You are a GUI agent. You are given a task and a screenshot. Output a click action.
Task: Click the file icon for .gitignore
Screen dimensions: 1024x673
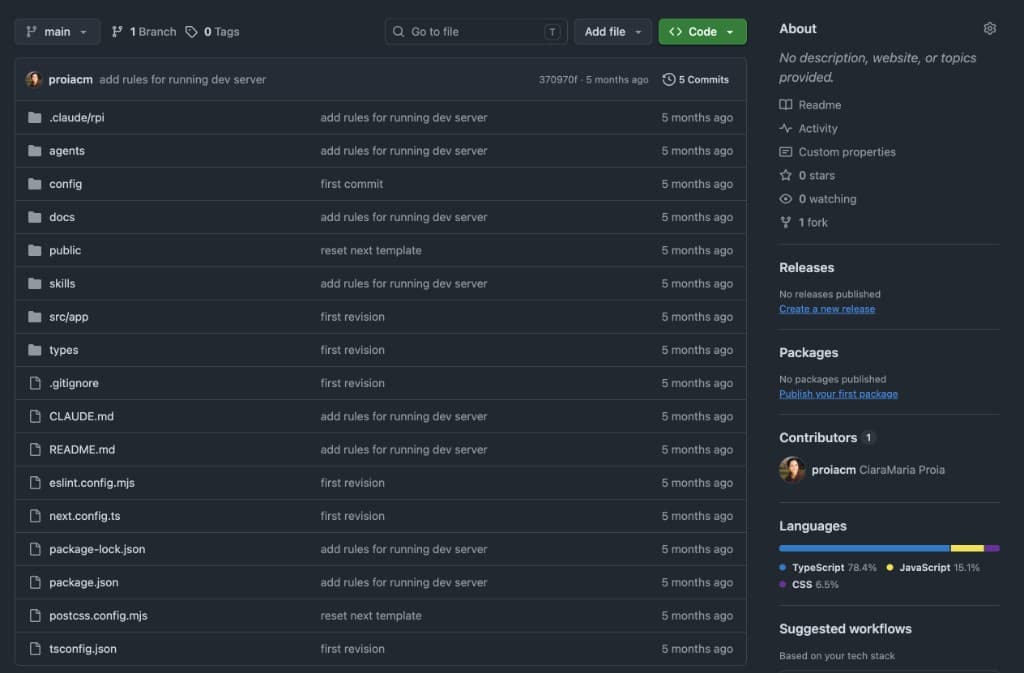point(35,383)
